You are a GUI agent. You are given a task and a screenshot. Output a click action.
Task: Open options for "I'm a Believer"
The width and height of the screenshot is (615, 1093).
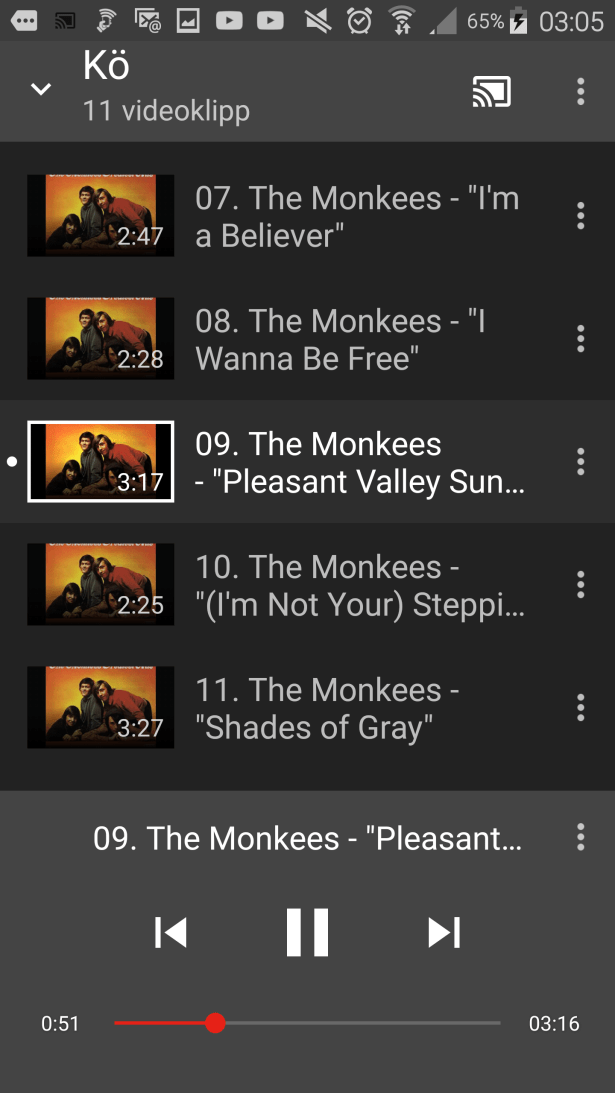580,216
